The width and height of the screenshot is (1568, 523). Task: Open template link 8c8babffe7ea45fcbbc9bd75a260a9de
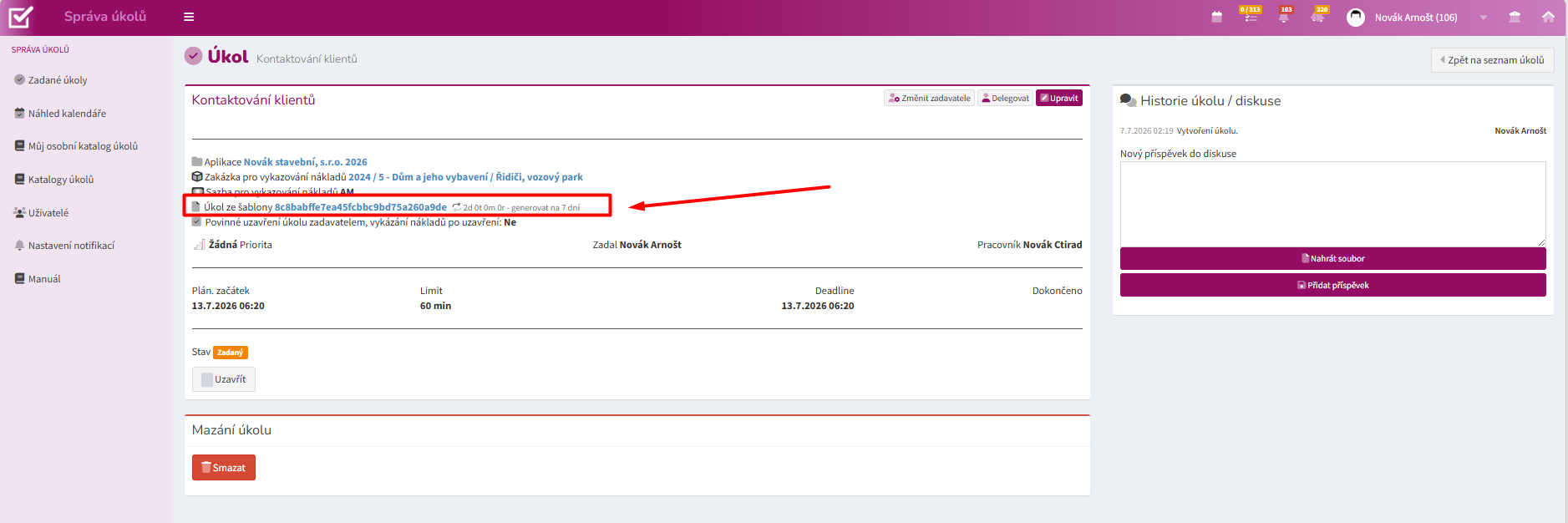click(x=361, y=207)
